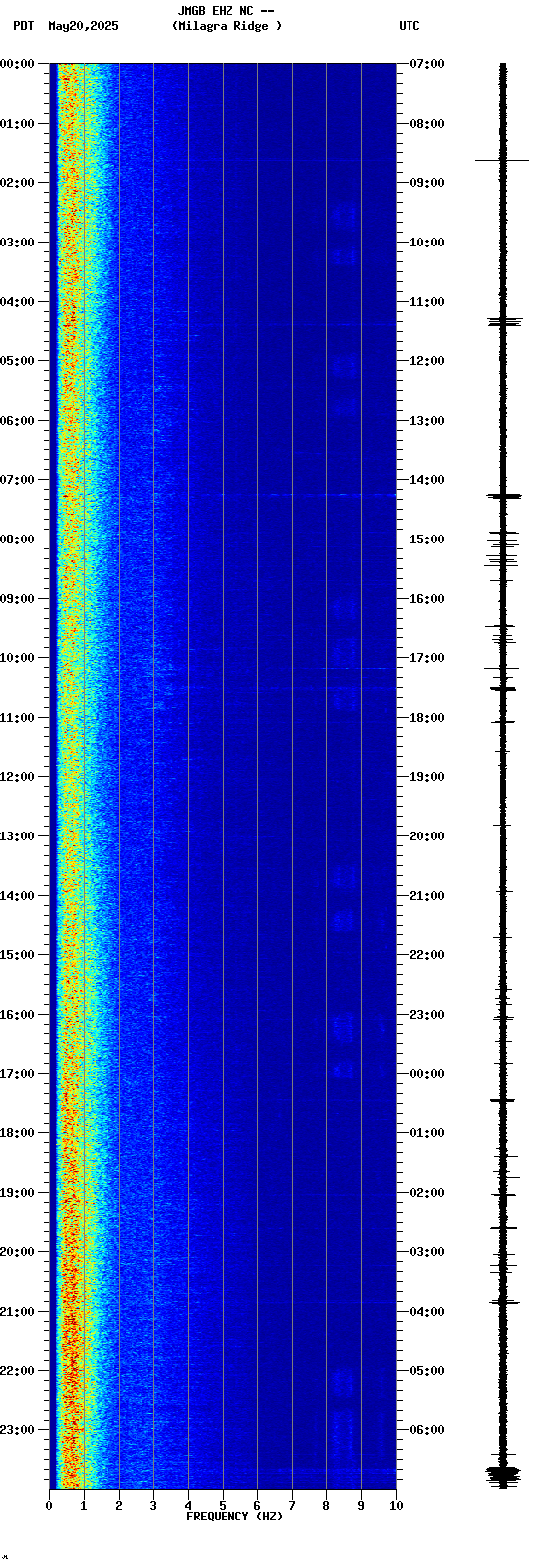
Task: Click the '18:00' PDT time label on left axis
Action: [17, 1133]
